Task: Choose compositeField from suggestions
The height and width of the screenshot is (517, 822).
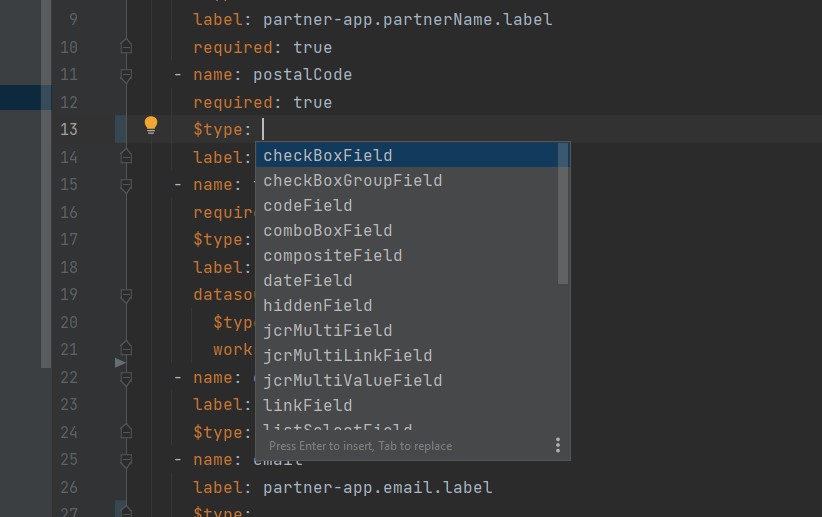Action: pyautogui.click(x=333, y=256)
